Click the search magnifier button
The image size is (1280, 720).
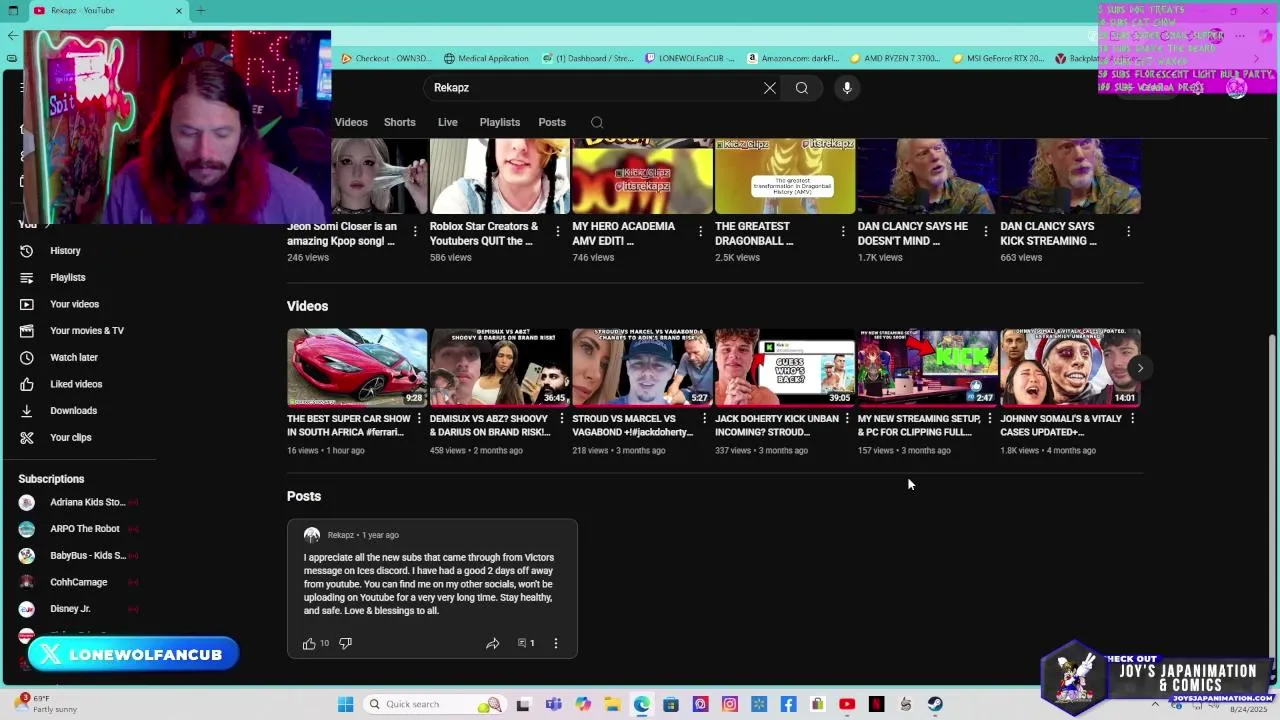tap(802, 88)
